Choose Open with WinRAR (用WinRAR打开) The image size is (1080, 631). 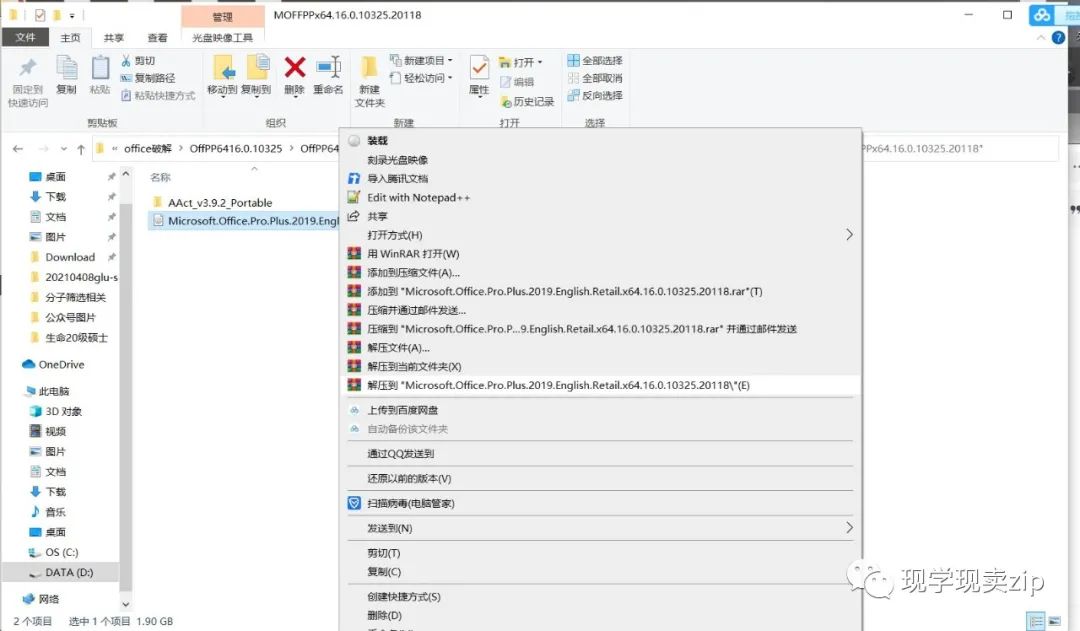coord(599,254)
